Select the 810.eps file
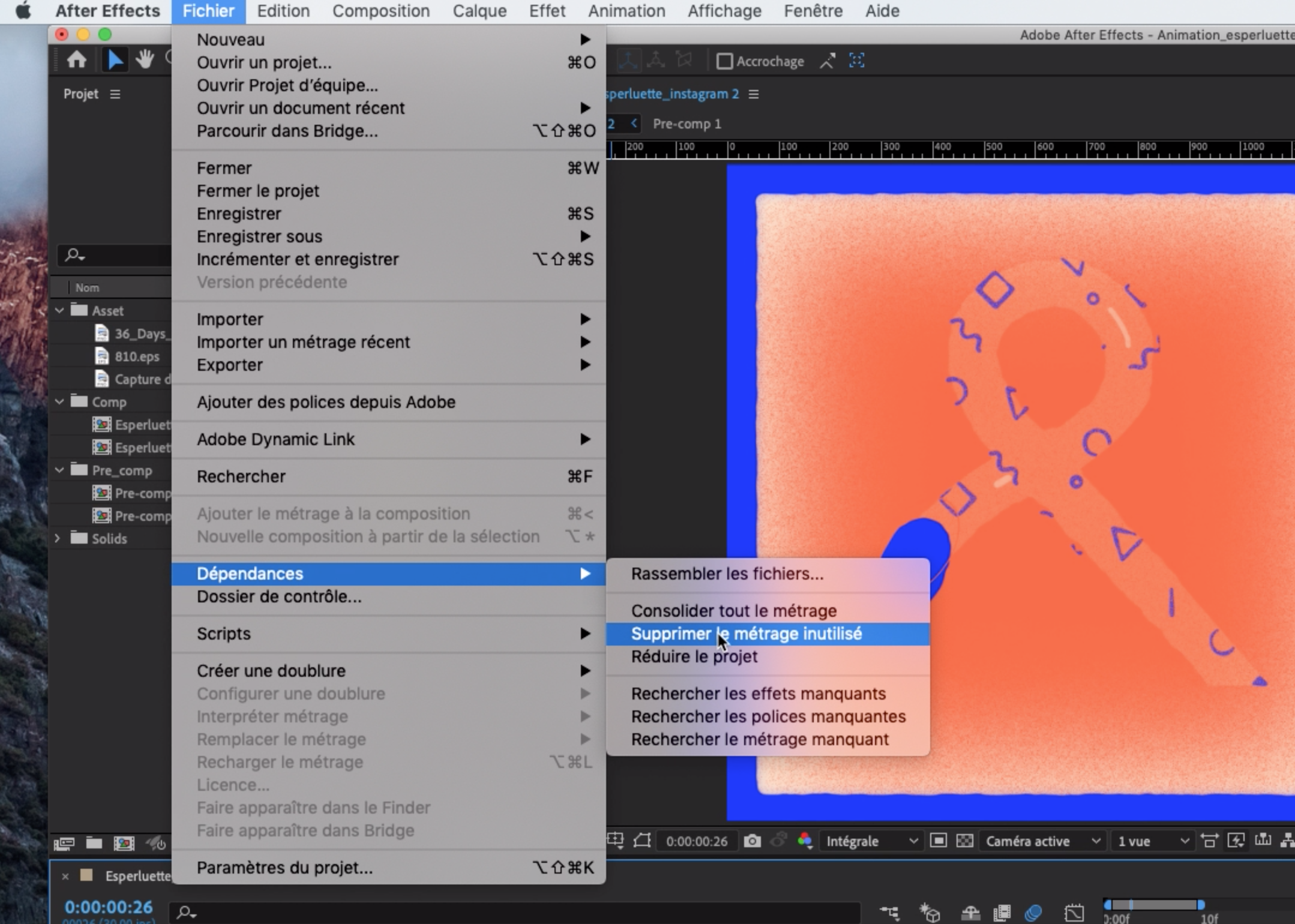 point(136,356)
